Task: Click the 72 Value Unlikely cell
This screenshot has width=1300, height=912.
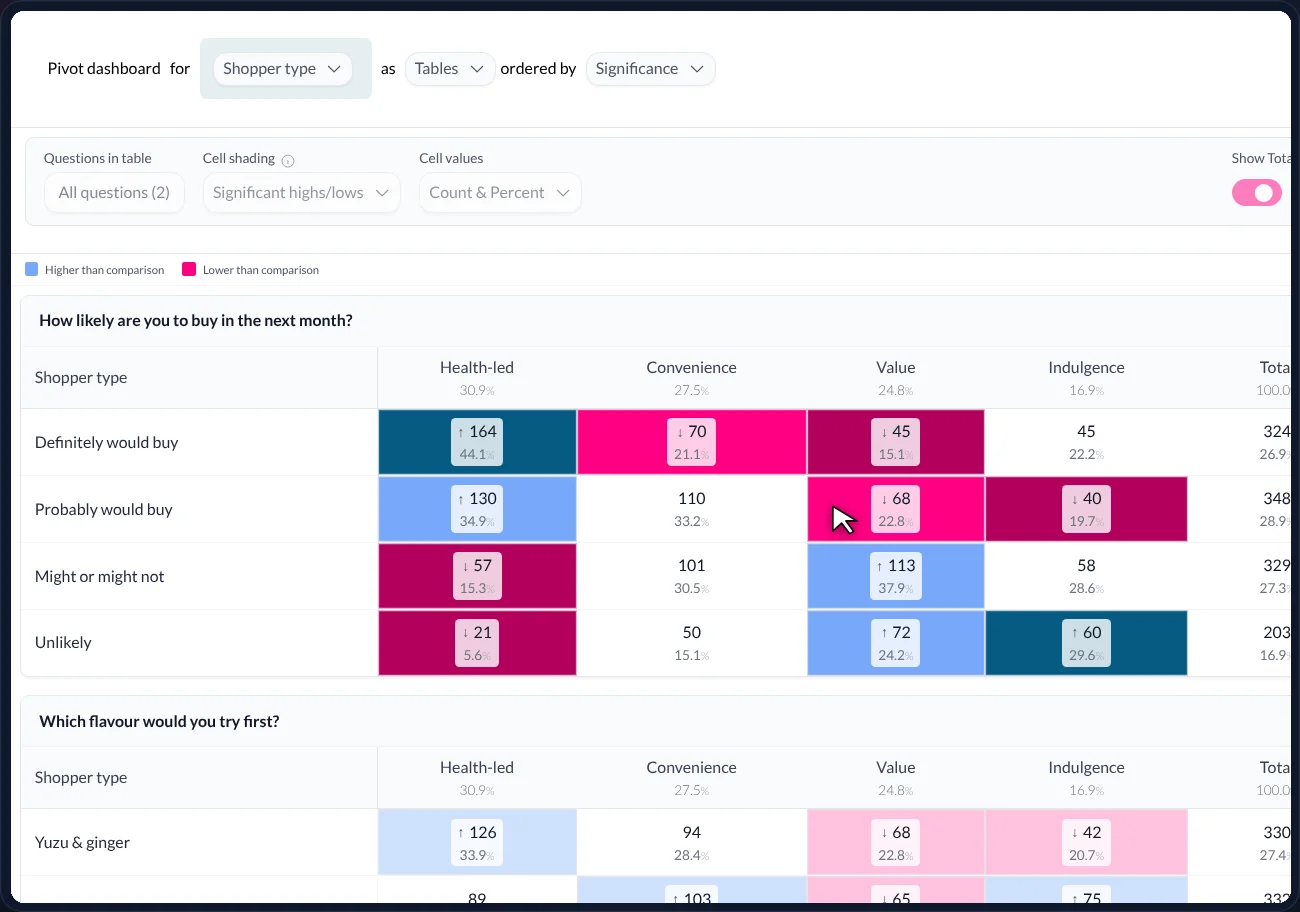Action: [x=896, y=642]
